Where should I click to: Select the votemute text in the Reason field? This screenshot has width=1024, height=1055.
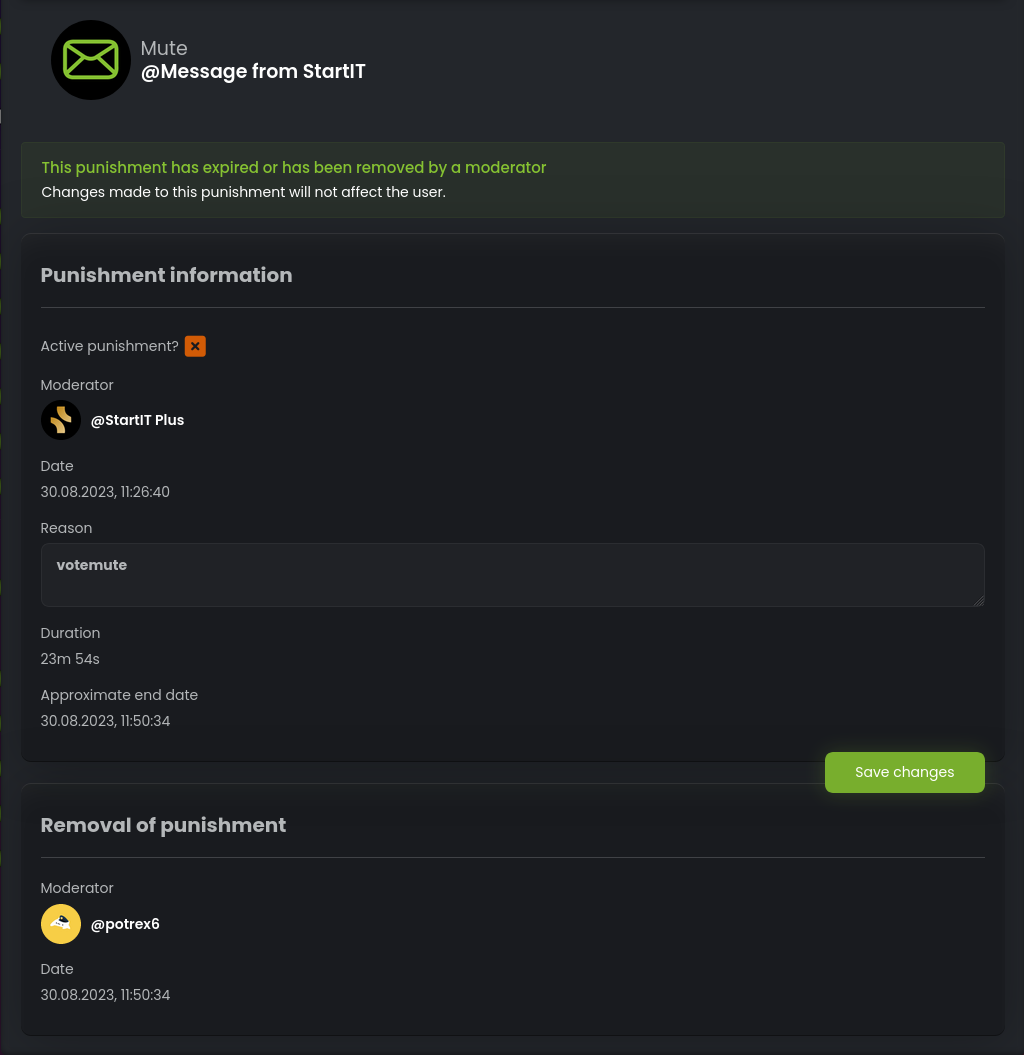pyautogui.click(x=91, y=565)
